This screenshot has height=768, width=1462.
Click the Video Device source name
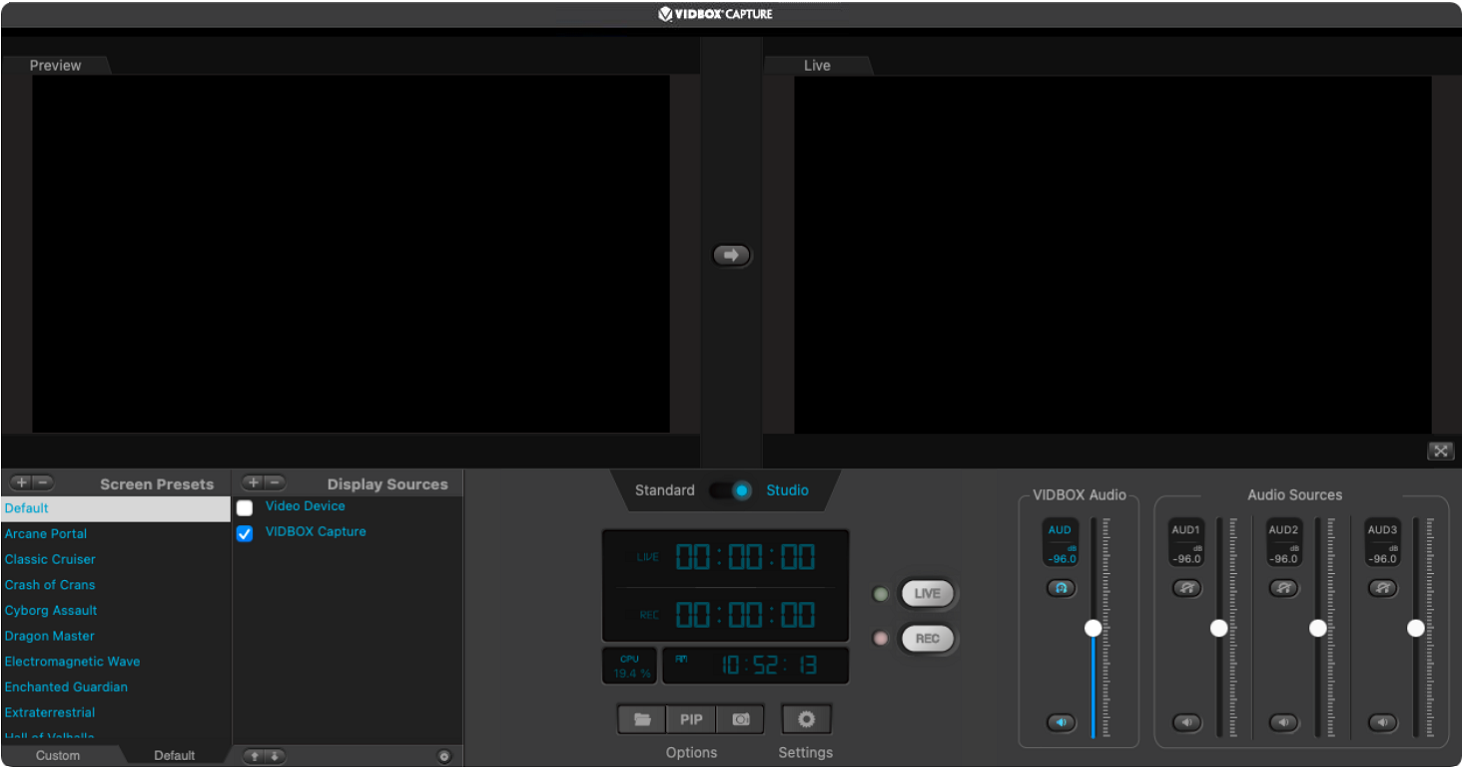[x=305, y=506]
